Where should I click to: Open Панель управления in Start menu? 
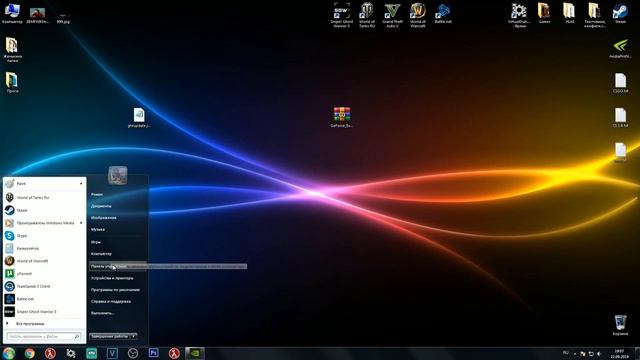pyautogui.click(x=118, y=266)
